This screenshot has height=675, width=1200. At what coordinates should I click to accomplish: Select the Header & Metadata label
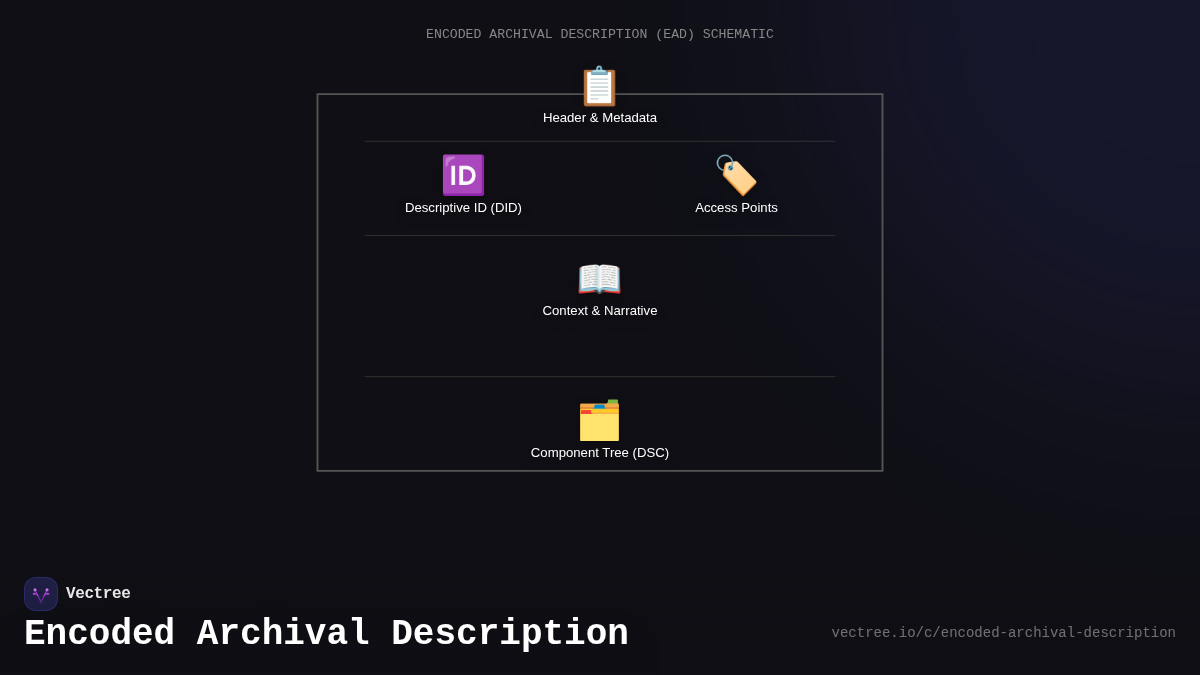[x=599, y=117]
